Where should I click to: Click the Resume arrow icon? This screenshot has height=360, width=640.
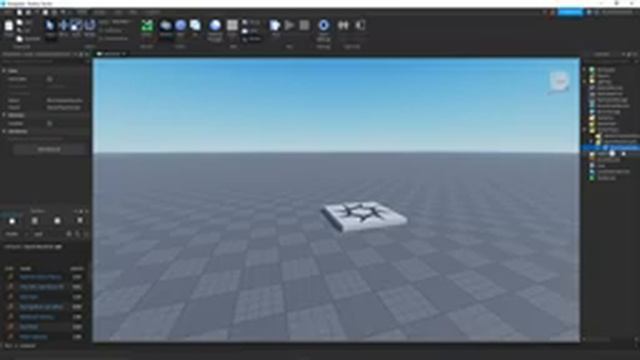[289, 25]
